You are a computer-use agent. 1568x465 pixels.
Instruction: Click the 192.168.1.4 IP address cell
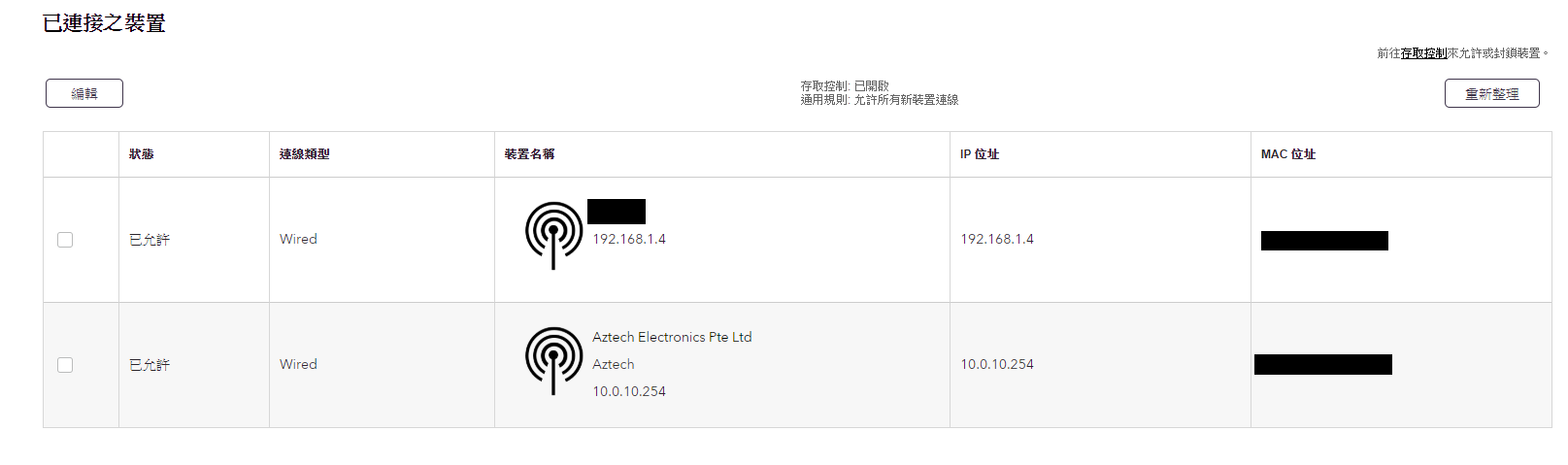click(x=997, y=239)
